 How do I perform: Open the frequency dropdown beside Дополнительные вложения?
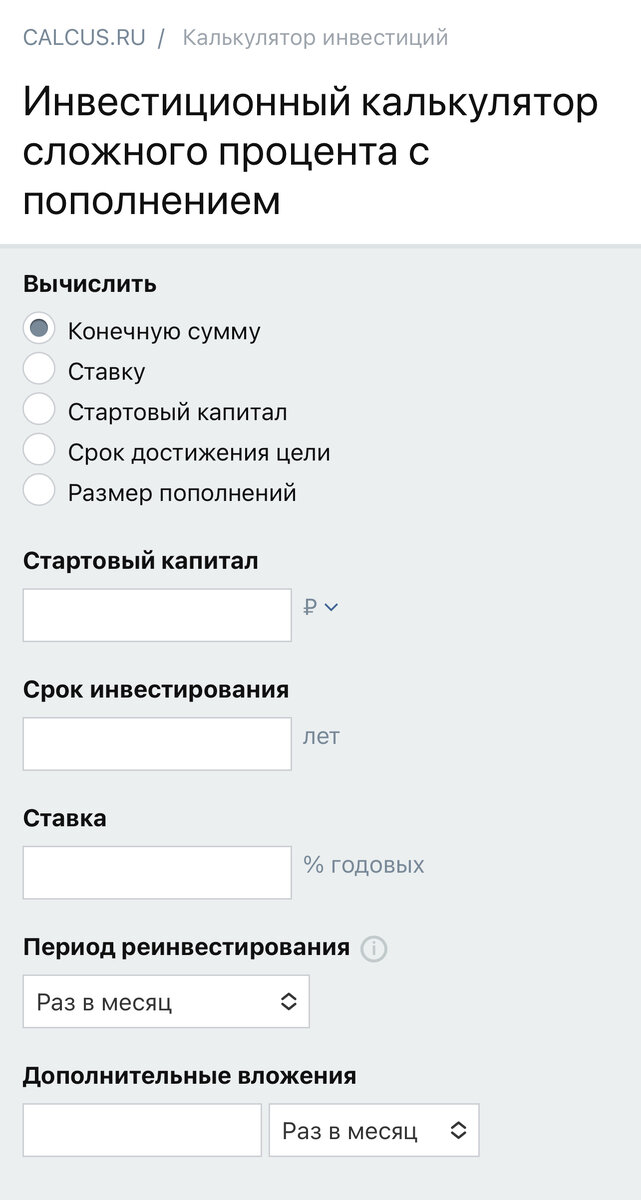[374, 1129]
